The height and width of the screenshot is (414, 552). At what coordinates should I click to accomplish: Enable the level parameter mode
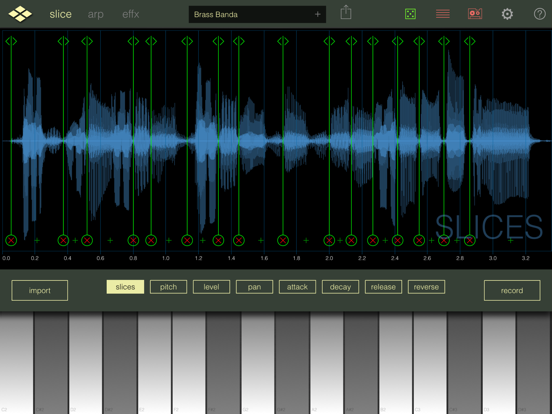(211, 287)
